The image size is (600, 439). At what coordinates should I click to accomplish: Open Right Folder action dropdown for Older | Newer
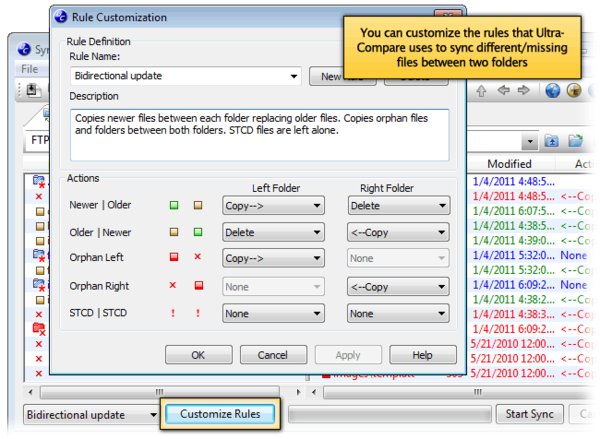(x=398, y=232)
